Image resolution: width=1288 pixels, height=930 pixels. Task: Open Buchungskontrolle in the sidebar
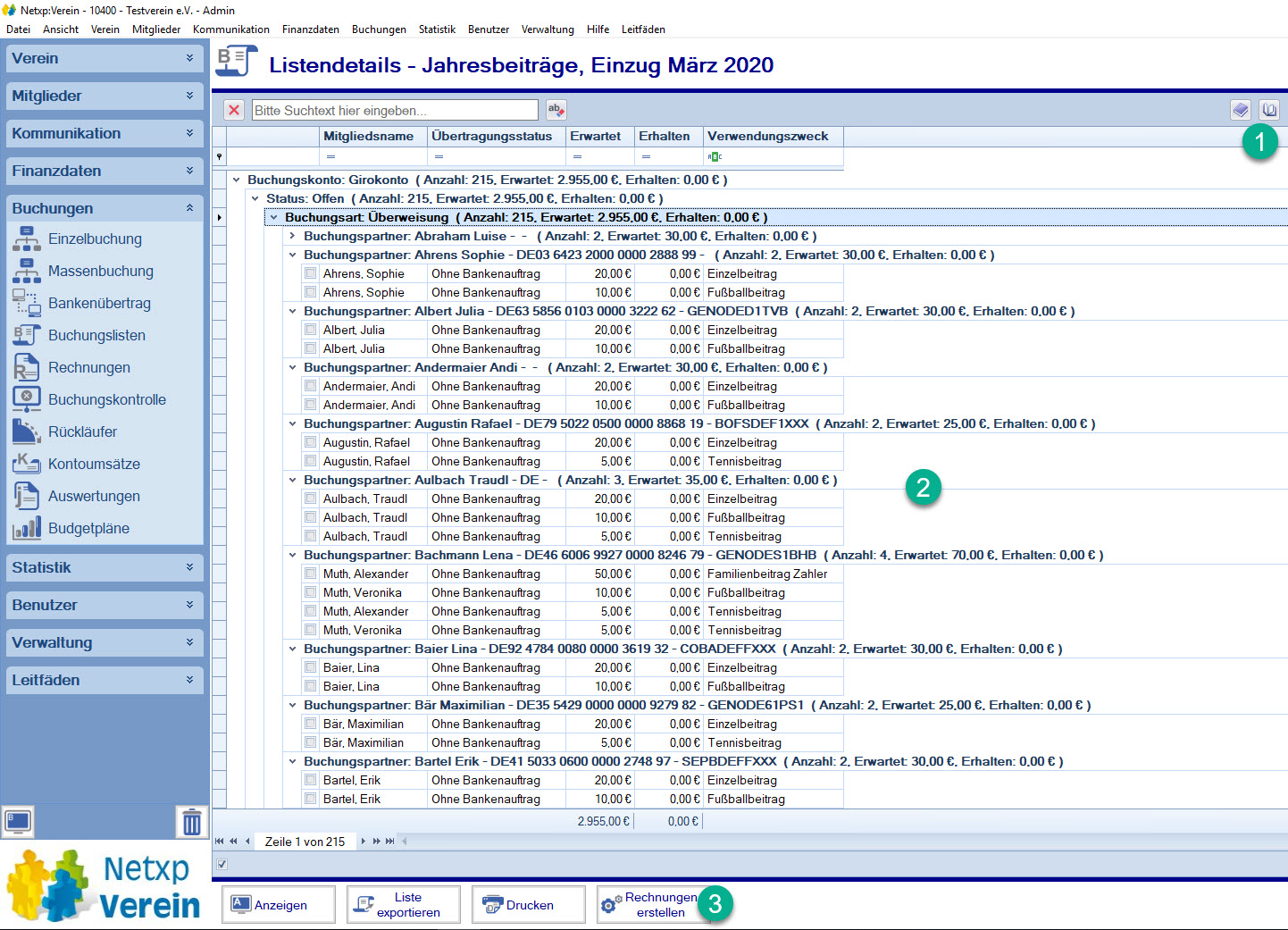[x=106, y=400]
